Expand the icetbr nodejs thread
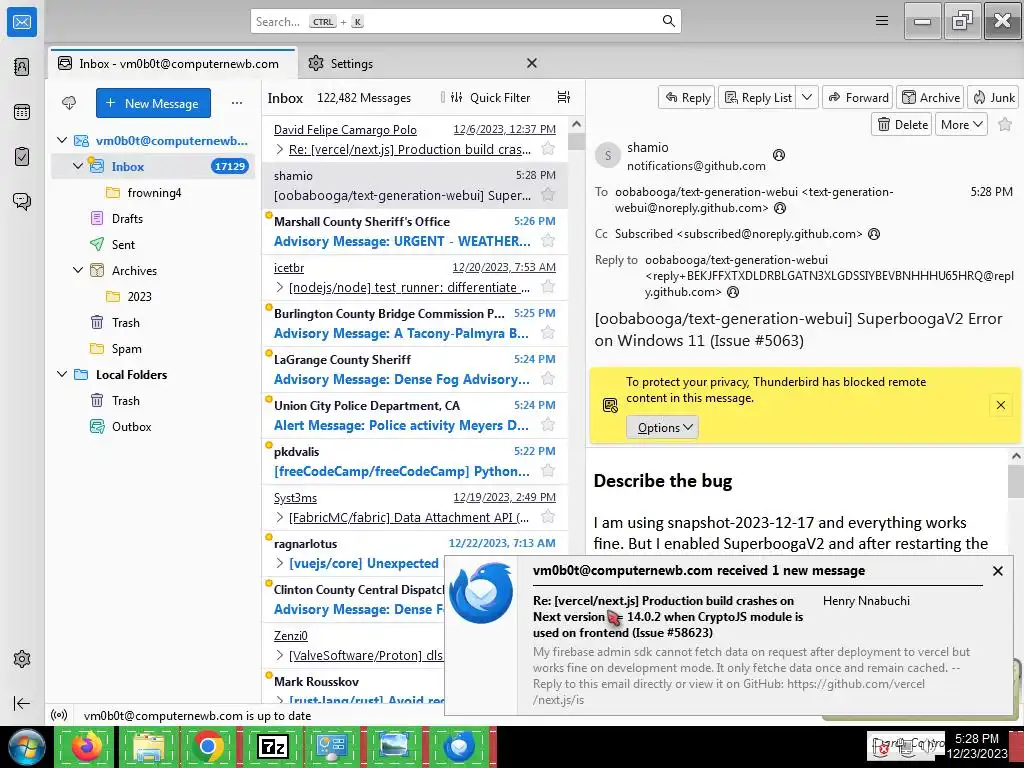Viewport: 1024px width, 768px height. point(280,287)
